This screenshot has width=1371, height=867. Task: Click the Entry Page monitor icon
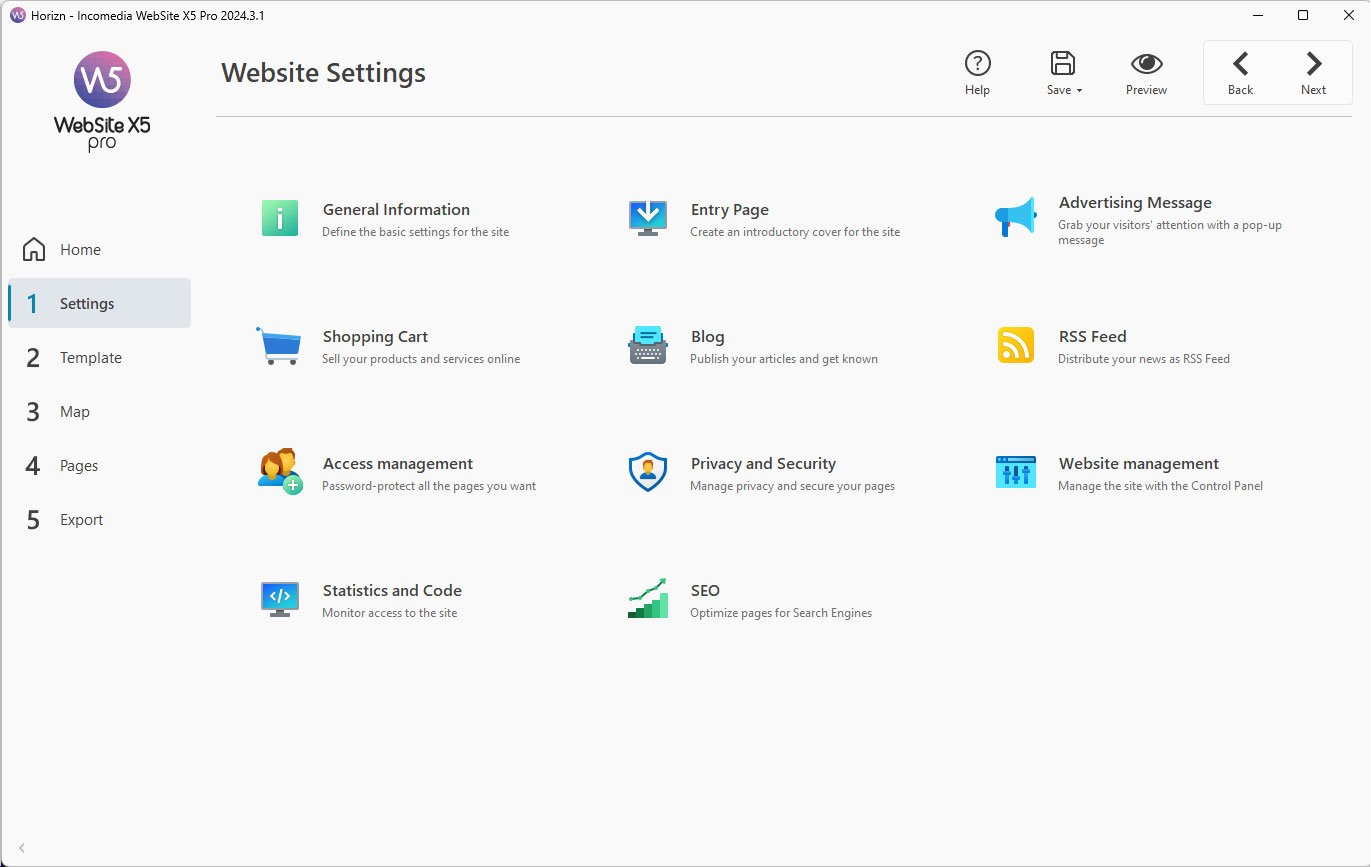[x=648, y=218]
